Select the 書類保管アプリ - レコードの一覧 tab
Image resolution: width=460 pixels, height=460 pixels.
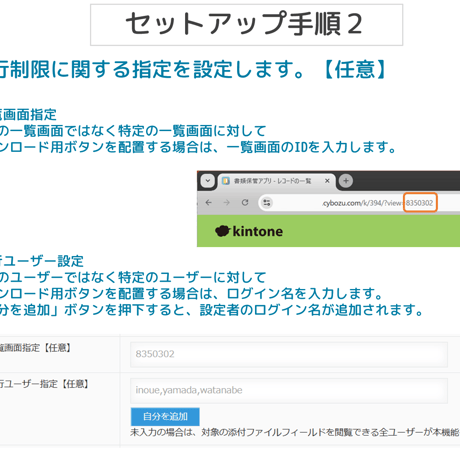(277, 181)
